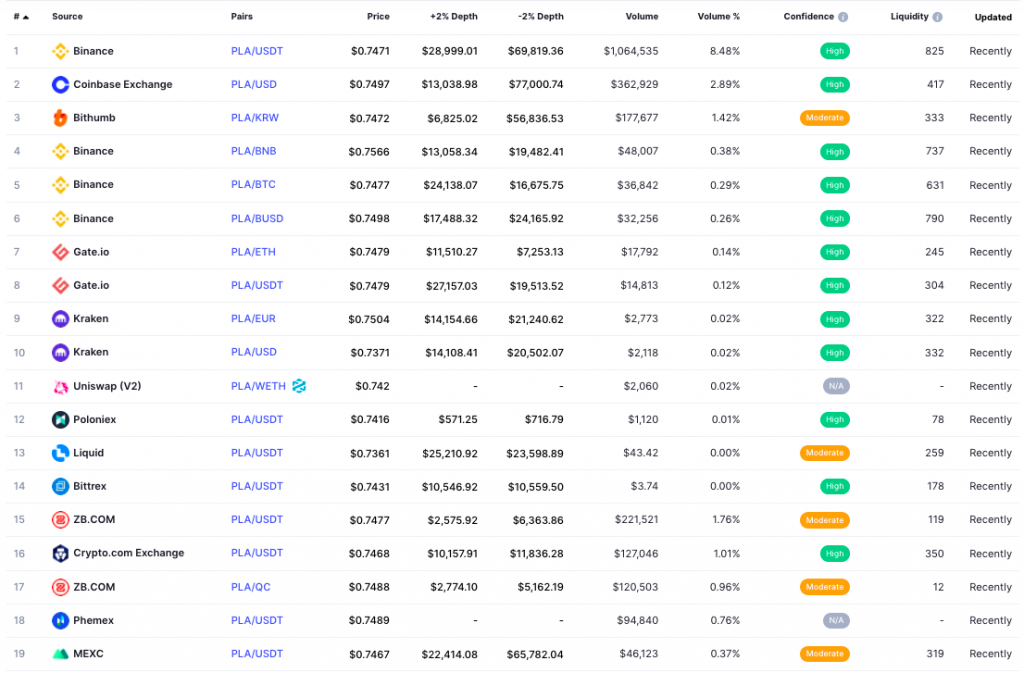The width and height of the screenshot is (1024, 673).
Task: Click the Kraken logo in PLA/EUR row
Action: [60, 319]
